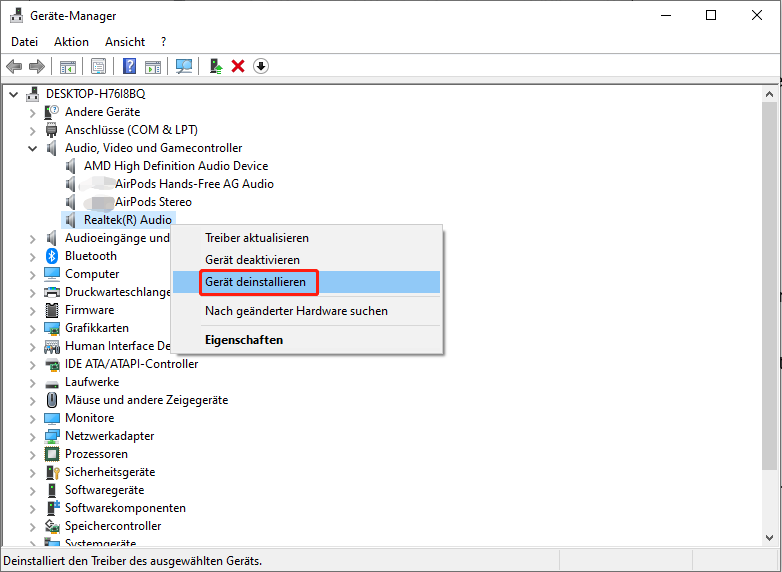Click the Andere Geräte unknown device icon
782x572 pixels.
point(52,112)
